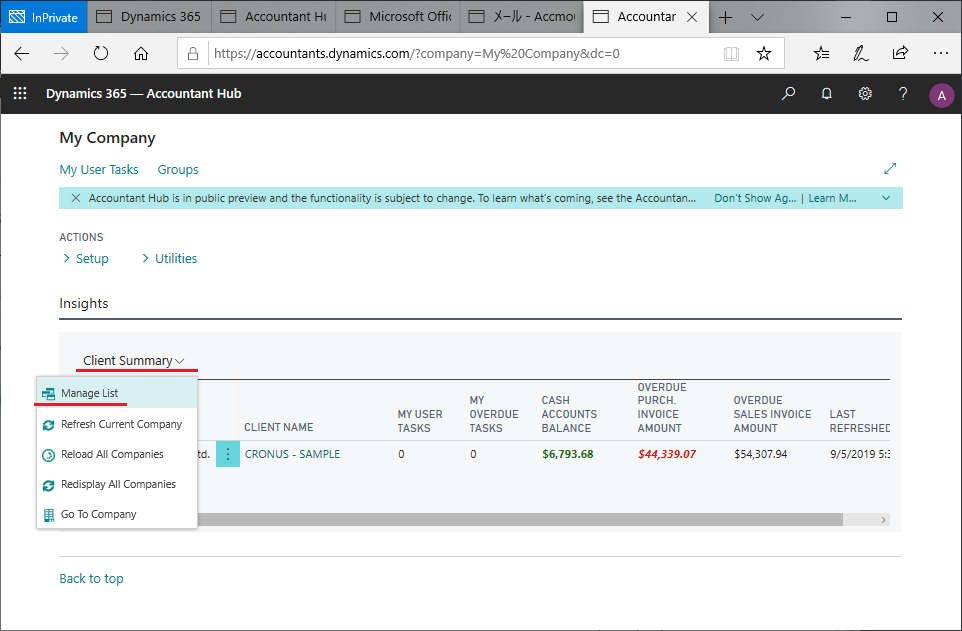962x631 pixels.
Task: Click the My Company page heading
Action: click(107, 137)
